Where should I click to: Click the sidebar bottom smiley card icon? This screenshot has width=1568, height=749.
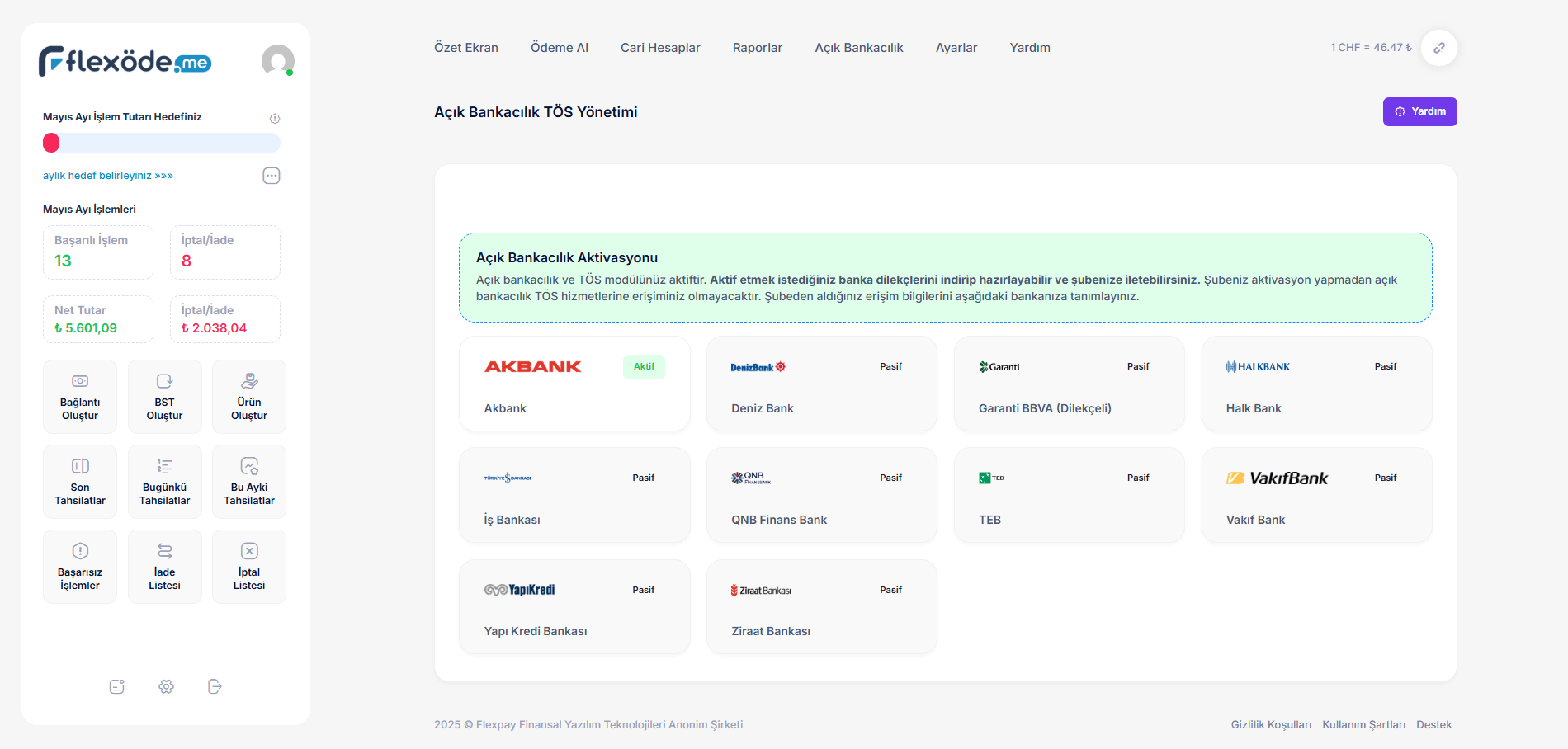(117, 686)
